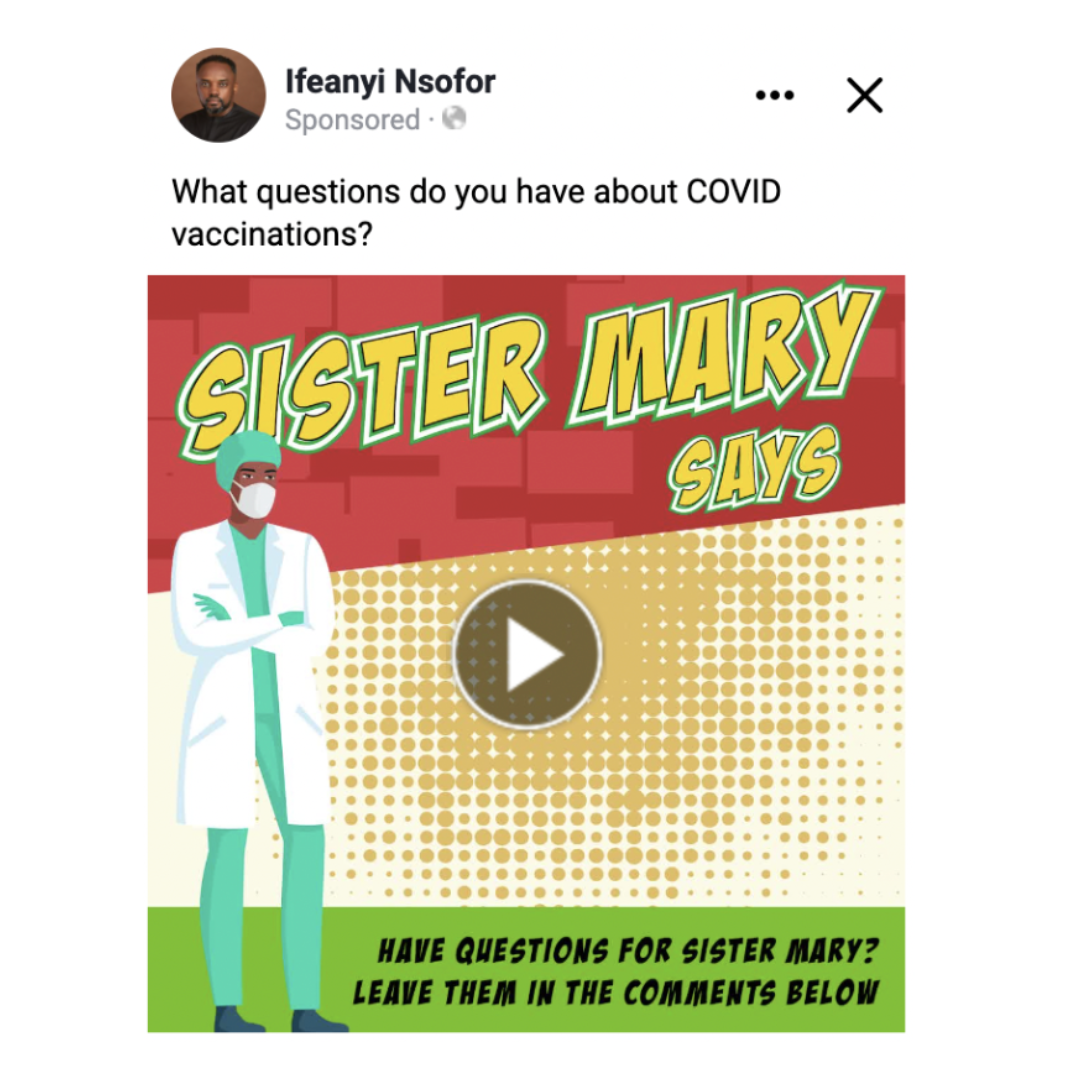Click the nurse's green surgical cap
The image size is (1080, 1080).
(247, 456)
